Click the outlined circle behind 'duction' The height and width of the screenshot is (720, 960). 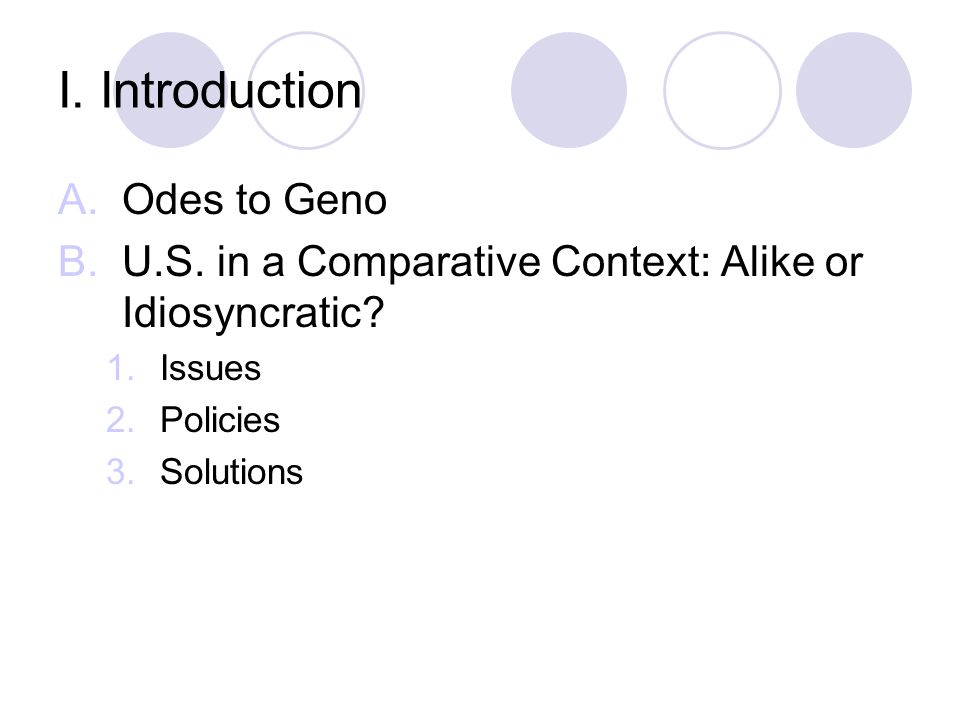(306, 90)
